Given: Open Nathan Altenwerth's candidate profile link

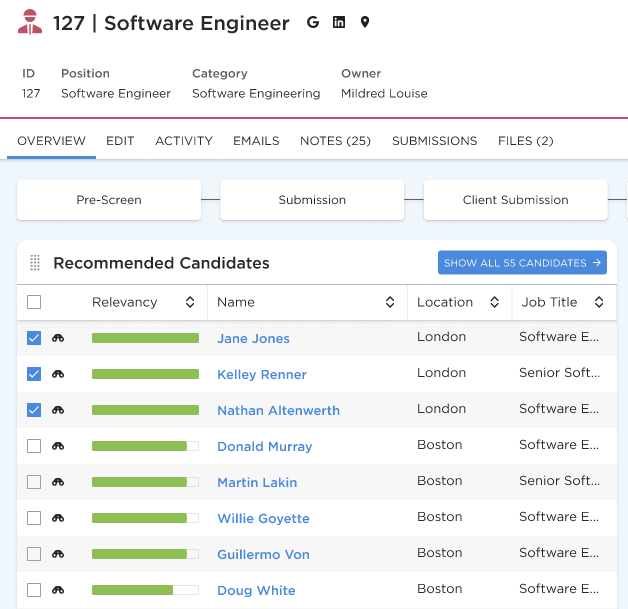Looking at the screenshot, I should pyautogui.click(x=278, y=410).
